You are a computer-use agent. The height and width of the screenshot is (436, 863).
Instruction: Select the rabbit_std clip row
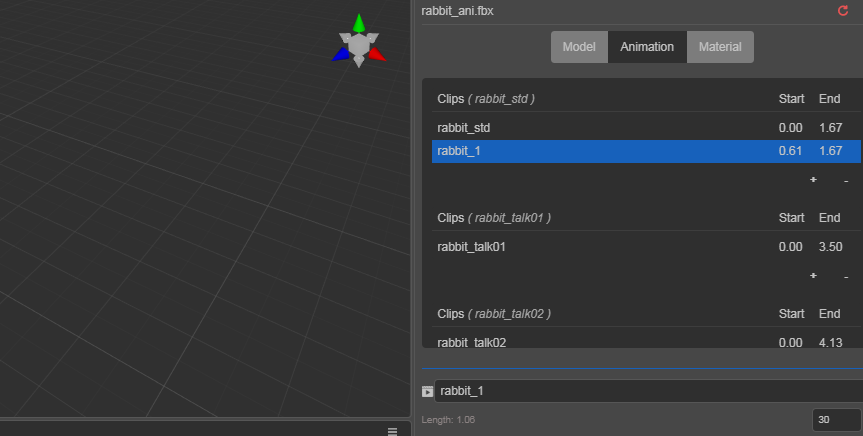tap(646, 128)
